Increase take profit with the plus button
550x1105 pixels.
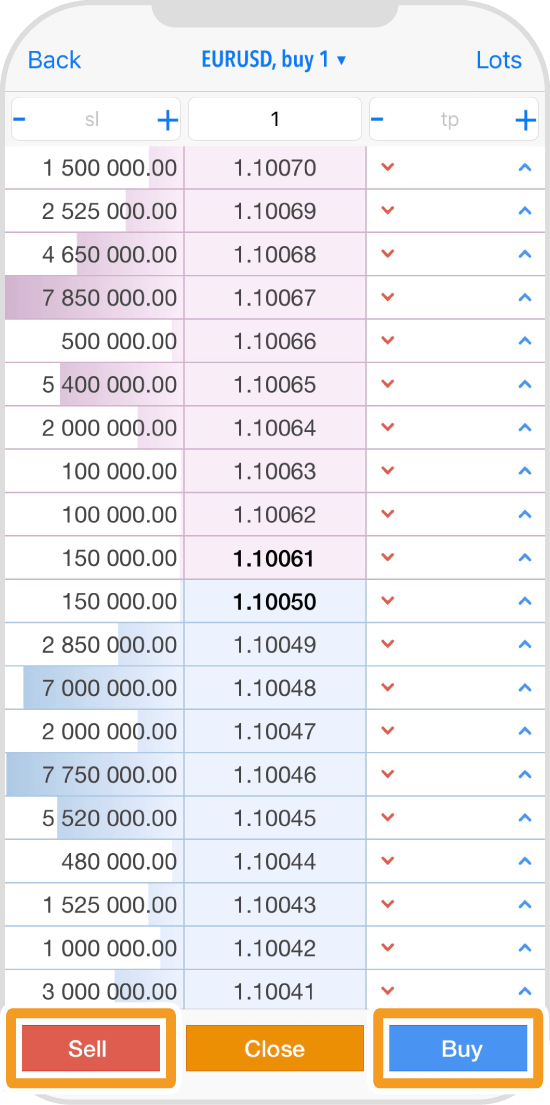[x=525, y=121]
